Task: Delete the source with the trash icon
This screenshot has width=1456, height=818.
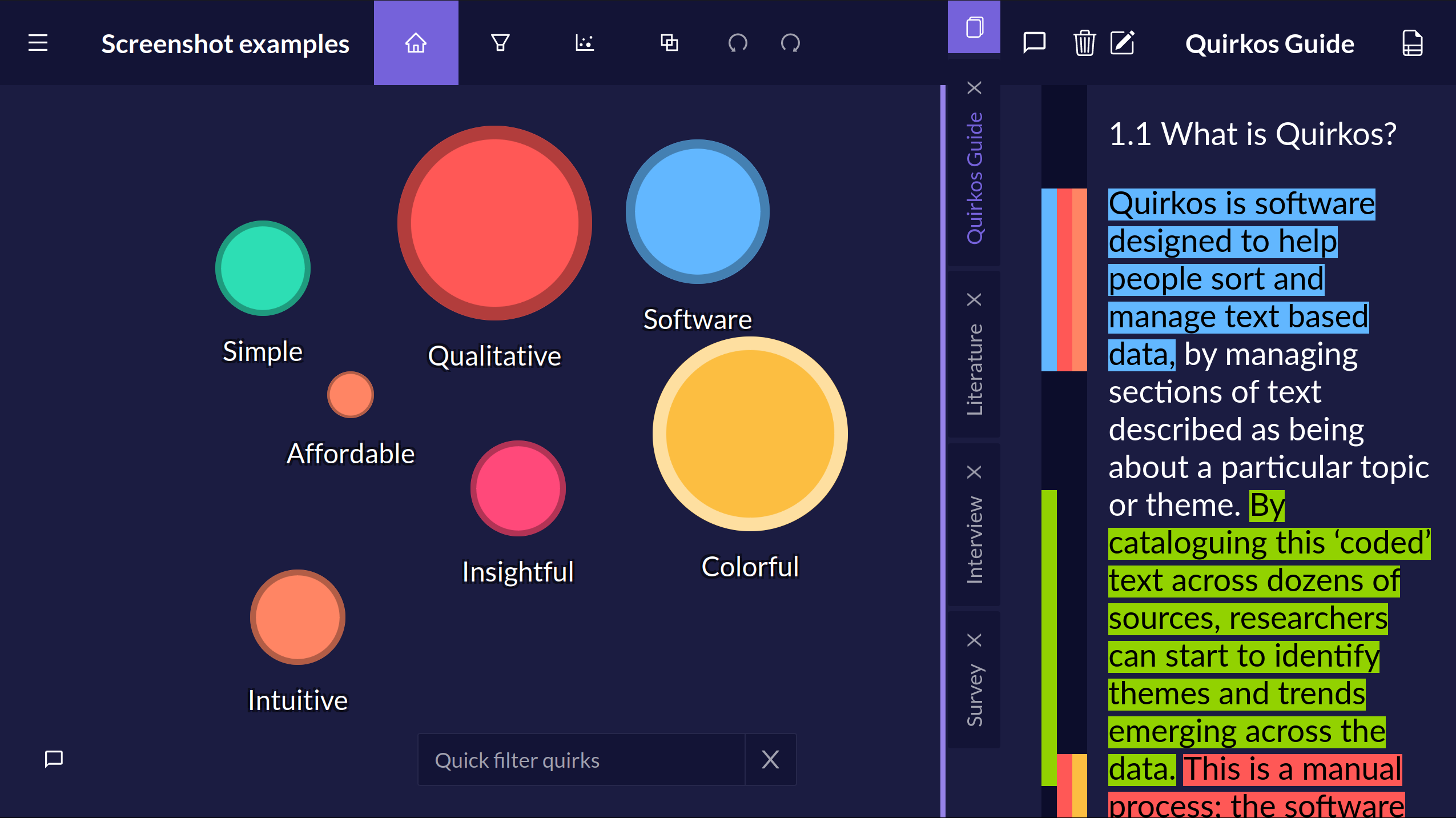Action: click(1084, 43)
